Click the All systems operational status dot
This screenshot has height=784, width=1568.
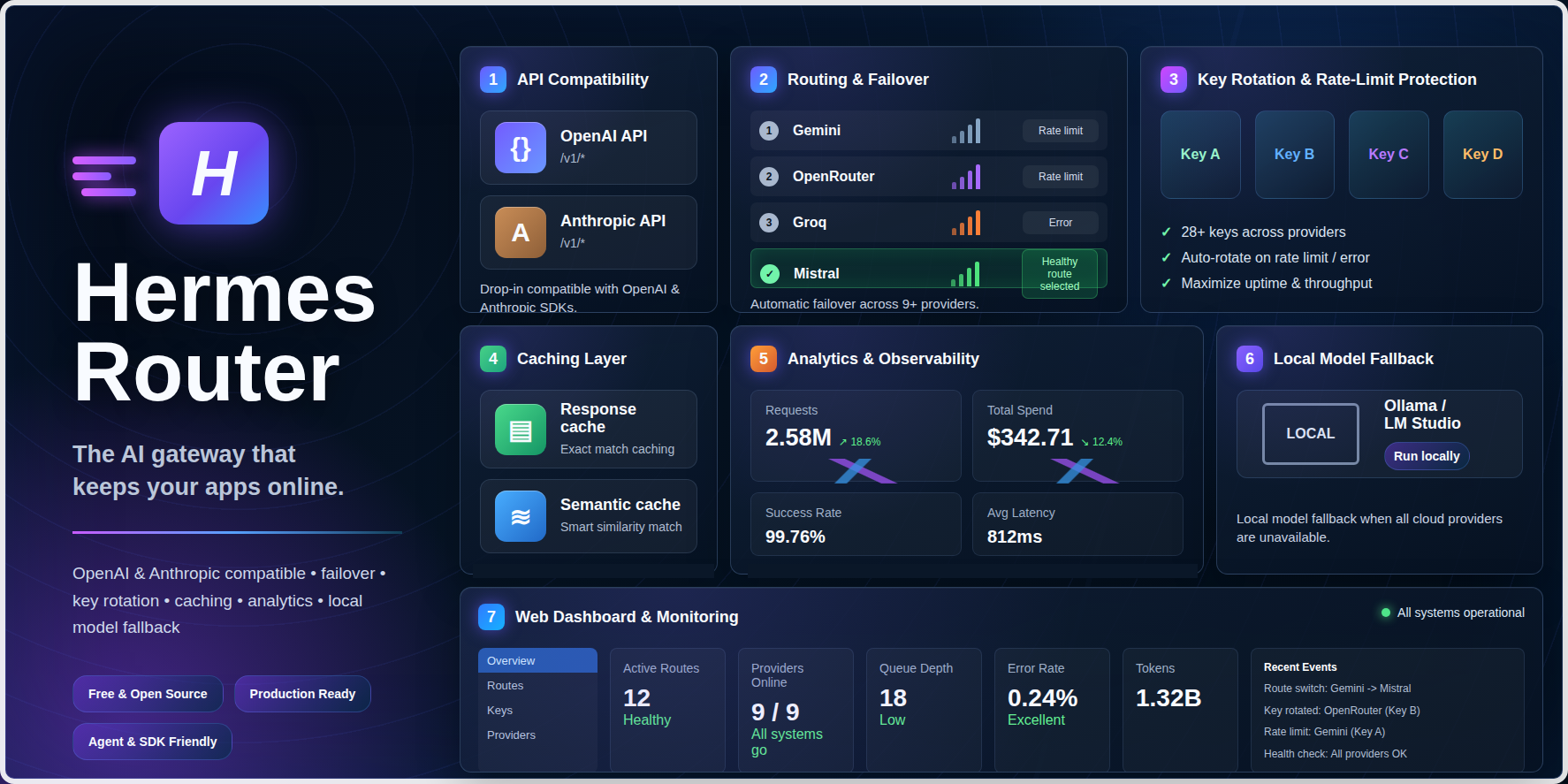(x=1386, y=613)
